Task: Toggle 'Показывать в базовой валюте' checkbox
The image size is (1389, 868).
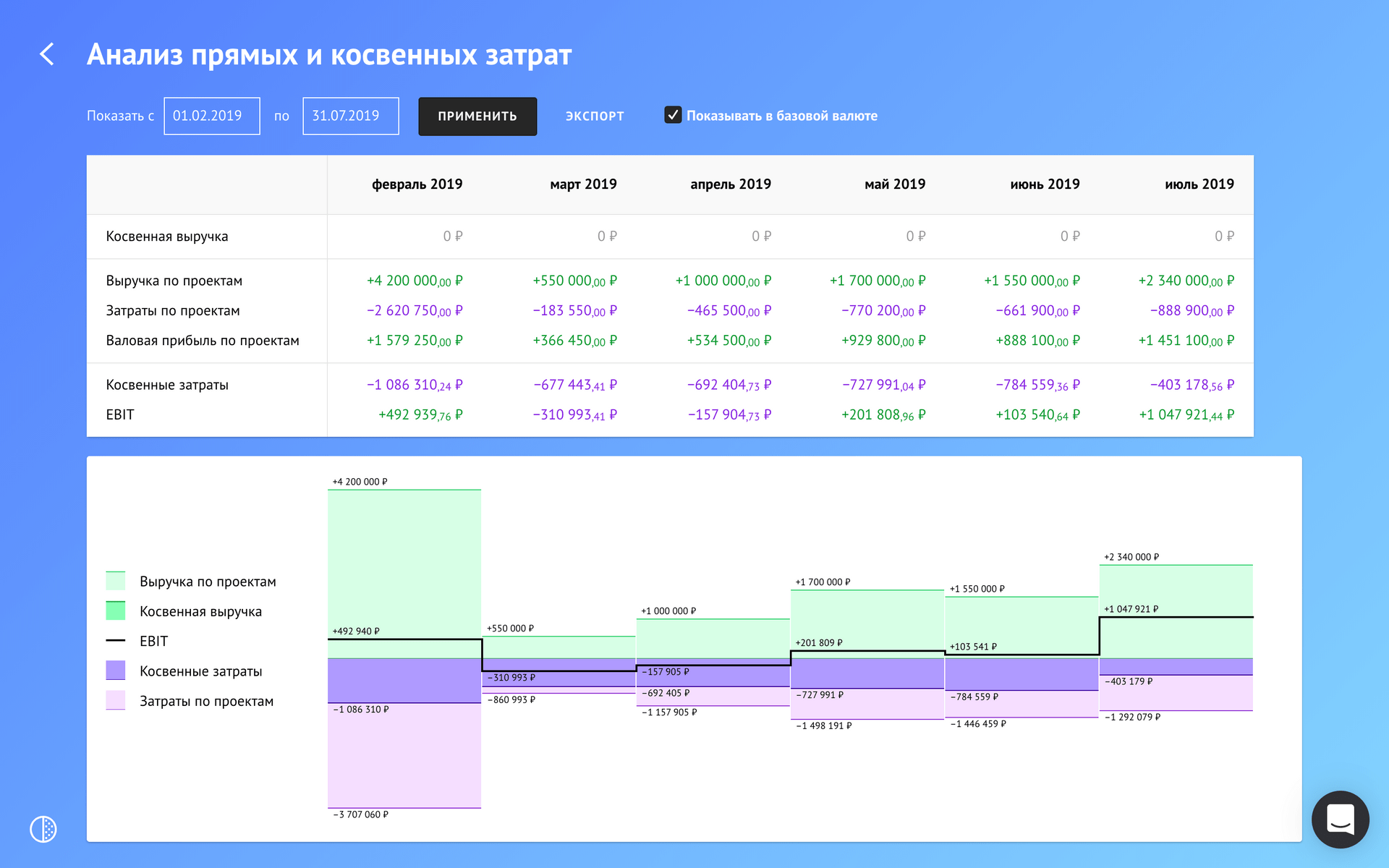Action: coord(673,115)
